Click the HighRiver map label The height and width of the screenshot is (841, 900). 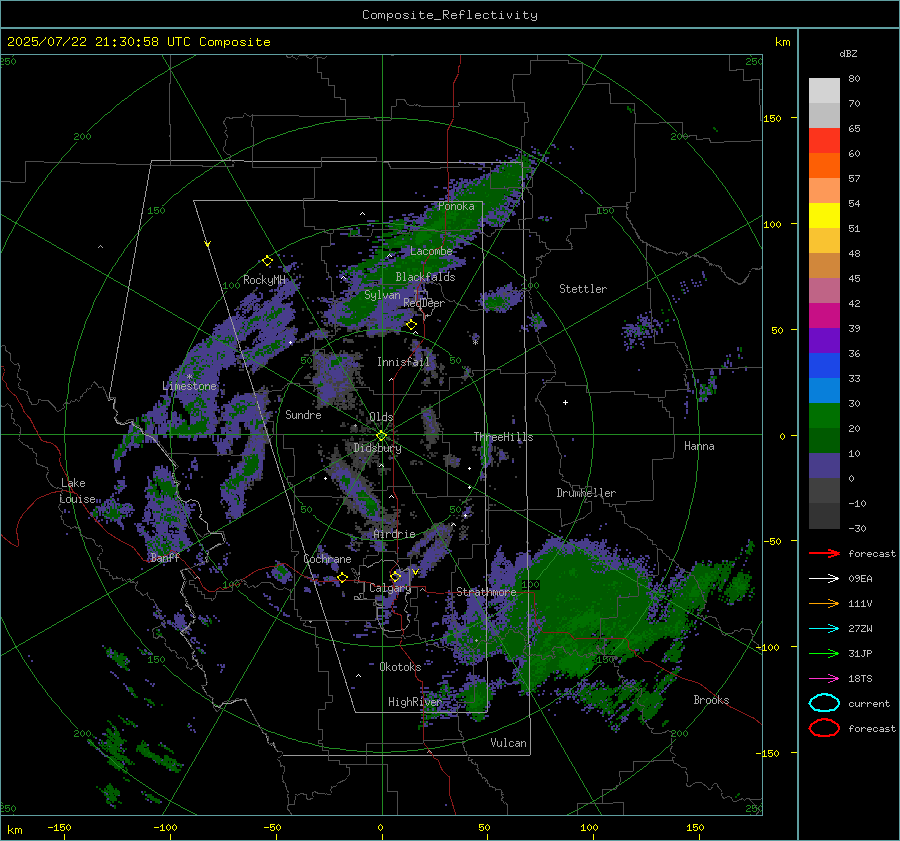pos(415,702)
